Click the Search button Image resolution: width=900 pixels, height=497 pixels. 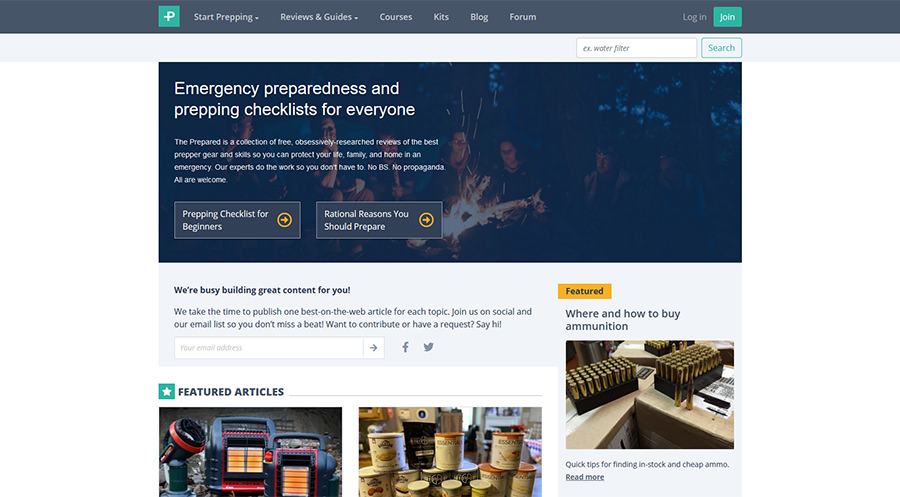click(721, 48)
